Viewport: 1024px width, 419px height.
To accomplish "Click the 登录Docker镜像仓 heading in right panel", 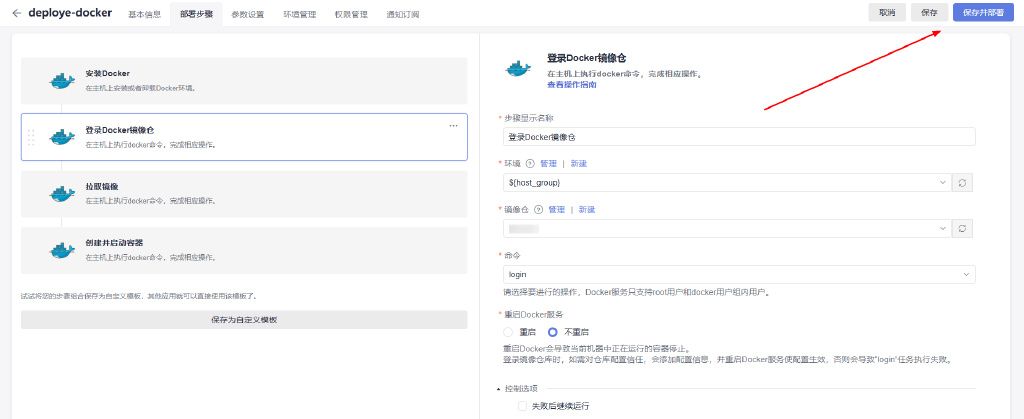I will click(x=587, y=59).
